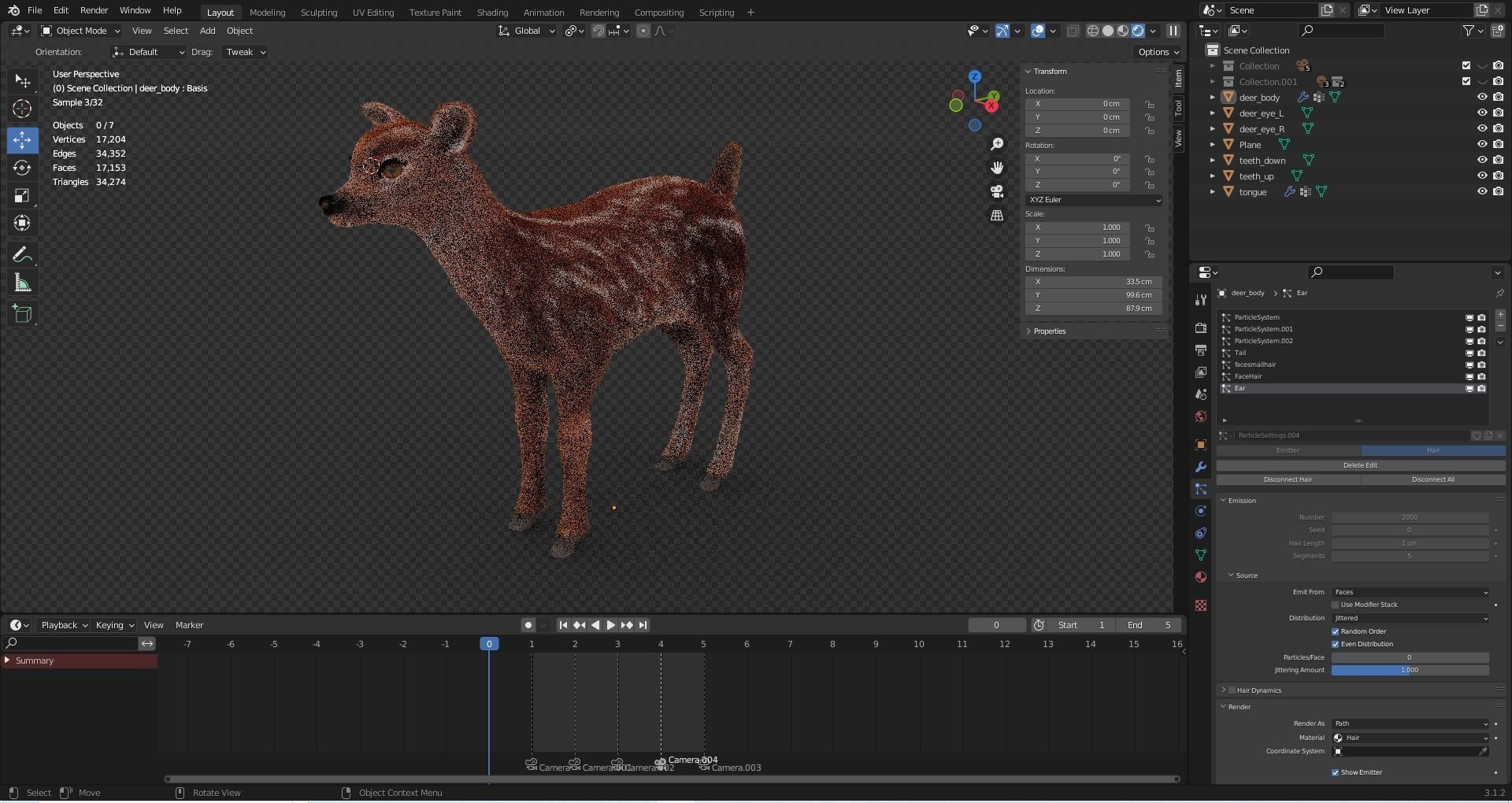Disable Even Distribution checkbox
The height and width of the screenshot is (803, 1512).
(1336, 645)
